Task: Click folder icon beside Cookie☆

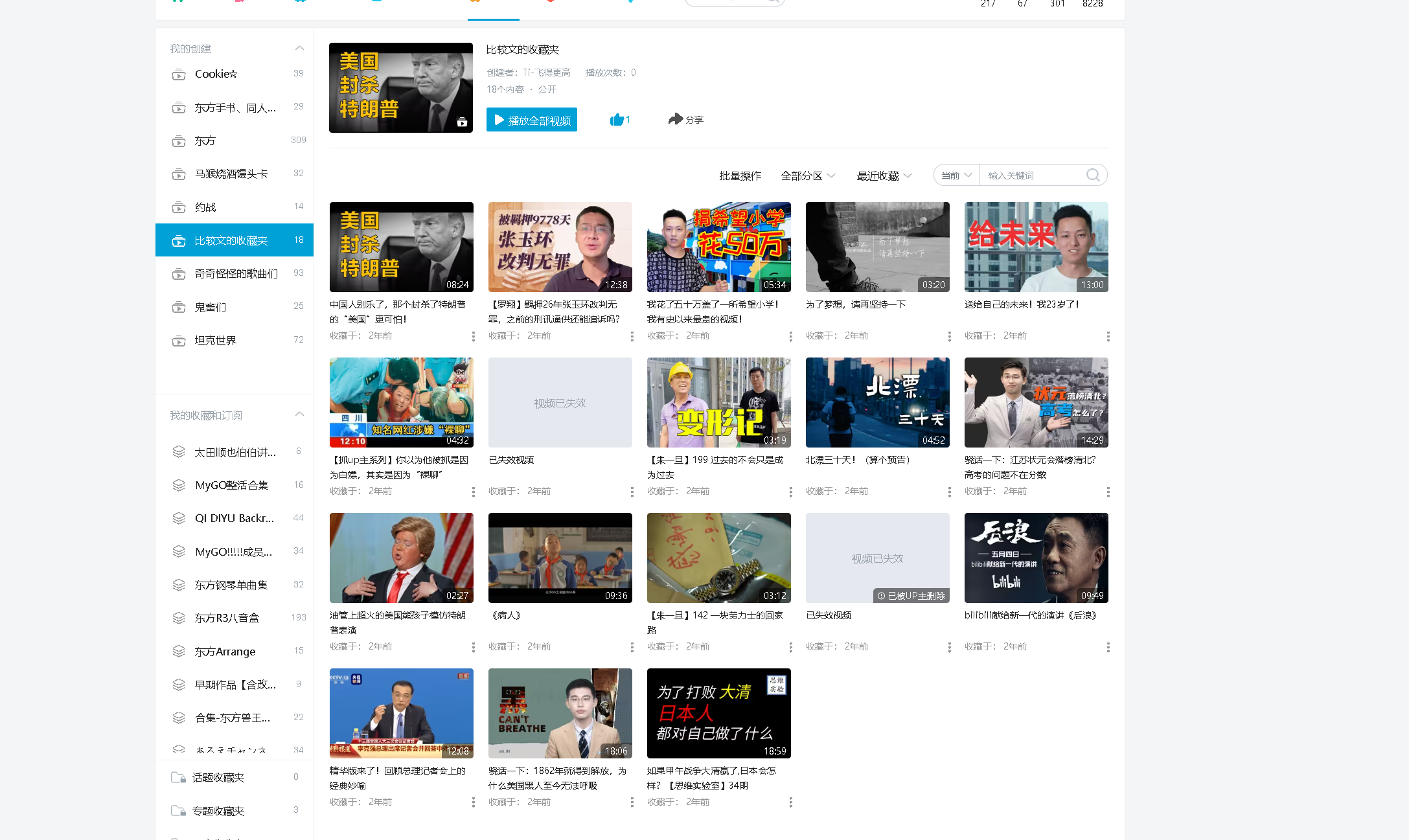Action: (x=178, y=74)
